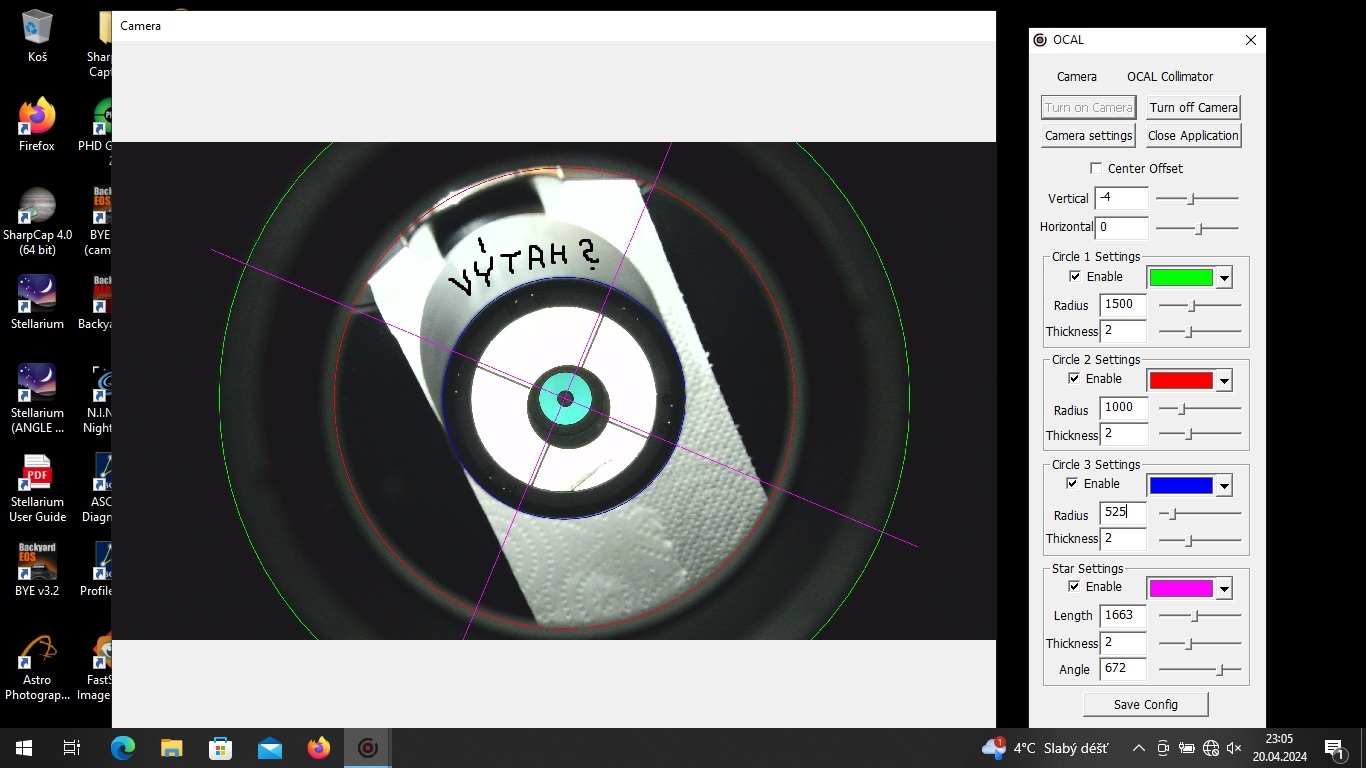
Task: Click Circle 2 red color swatch
Action: (x=1181, y=380)
